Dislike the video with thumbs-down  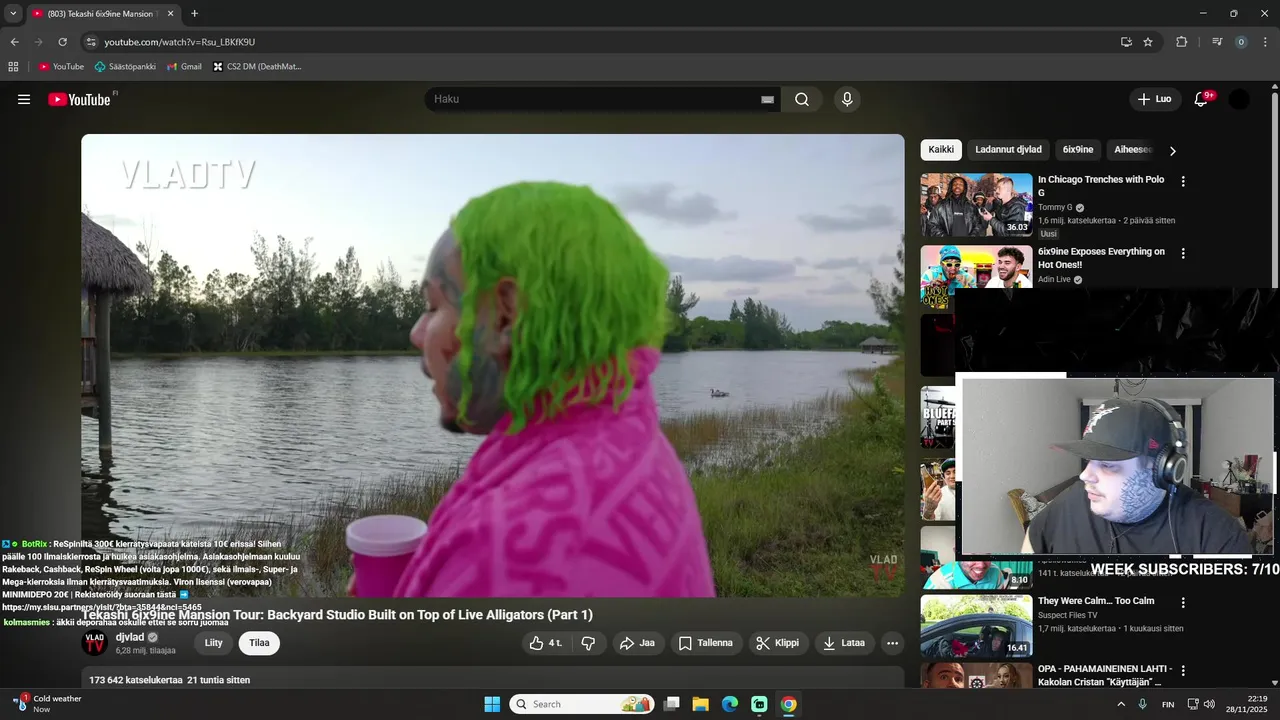[x=588, y=643]
